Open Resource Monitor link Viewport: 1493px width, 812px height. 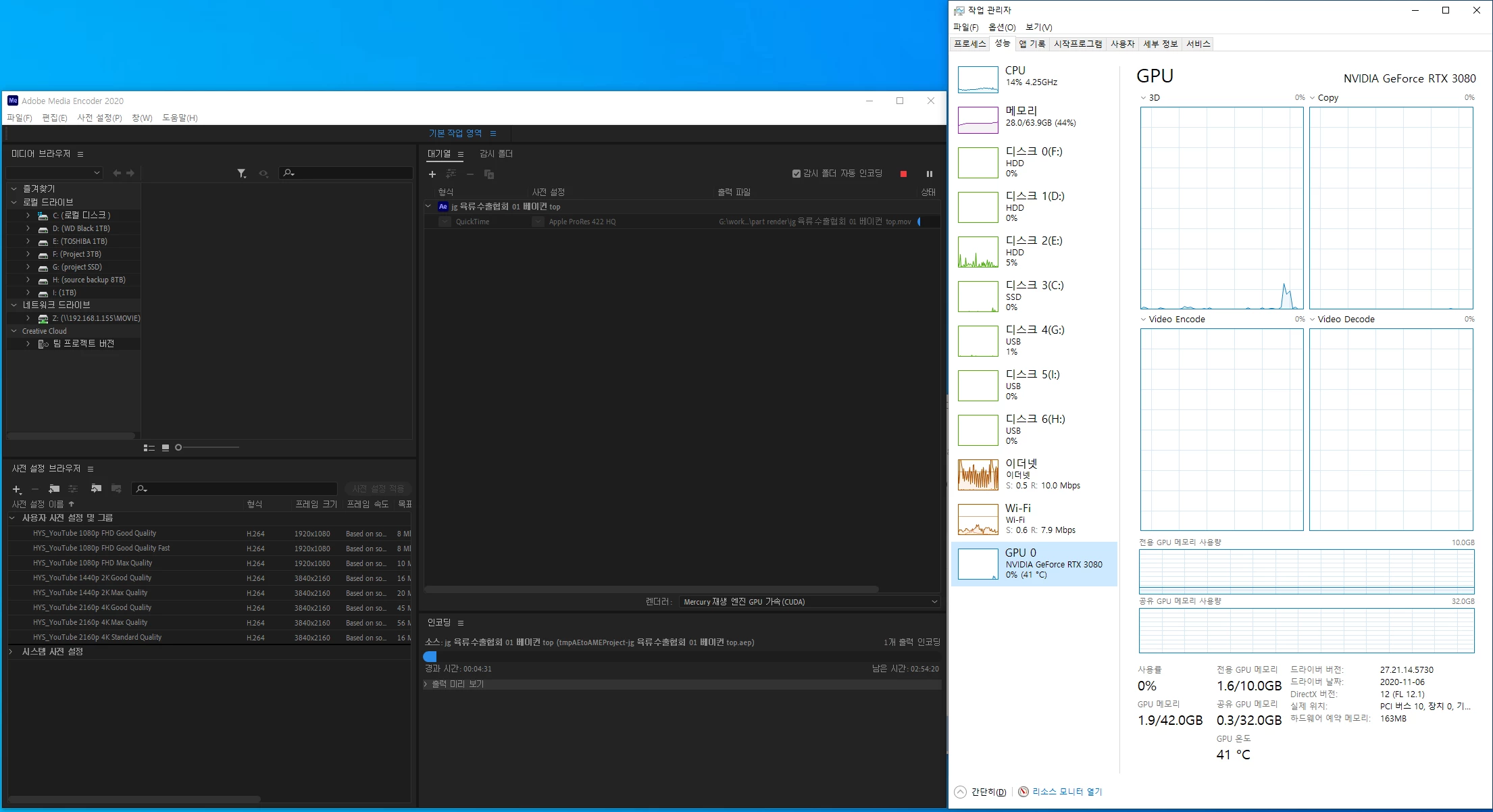1066,792
